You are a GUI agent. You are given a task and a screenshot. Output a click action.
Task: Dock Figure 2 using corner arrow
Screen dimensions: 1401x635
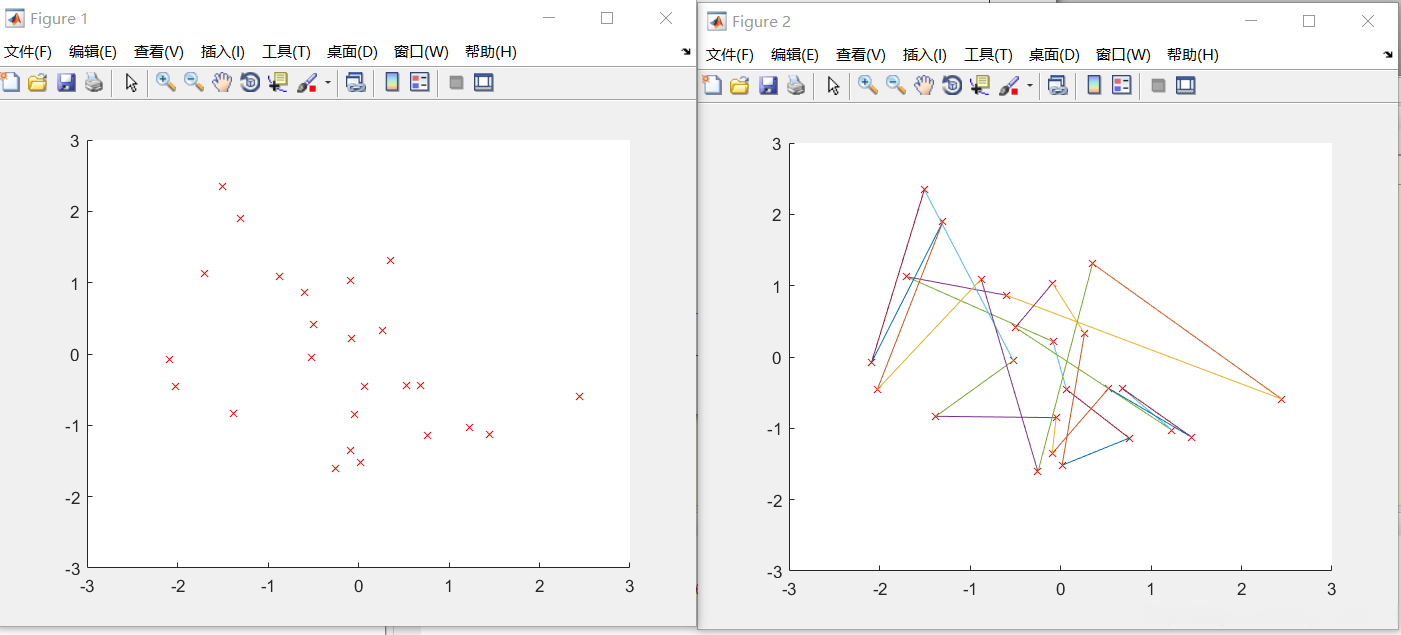pos(1388,55)
